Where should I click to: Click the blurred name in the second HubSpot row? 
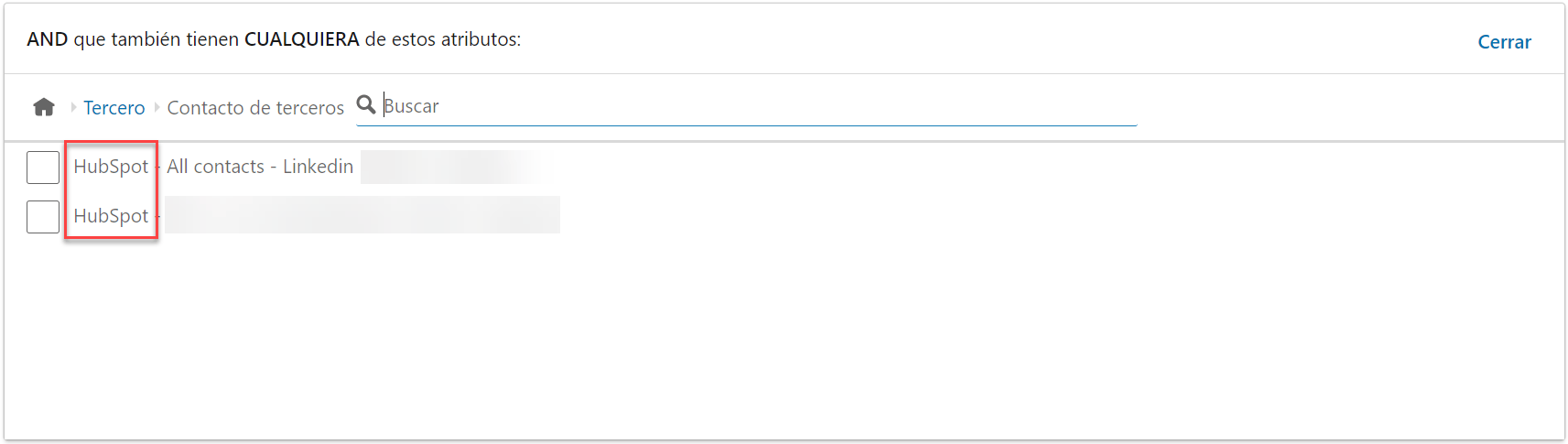pos(362,215)
